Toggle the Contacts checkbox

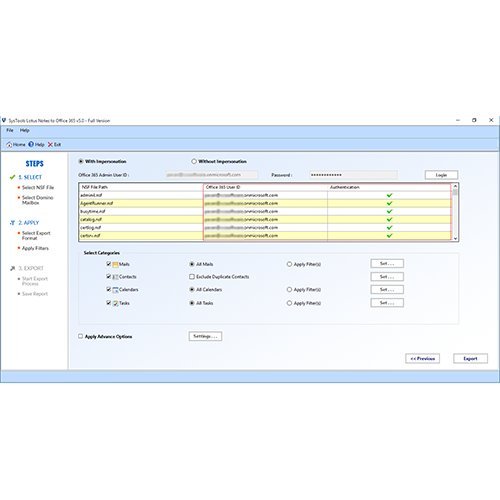pos(108,276)
